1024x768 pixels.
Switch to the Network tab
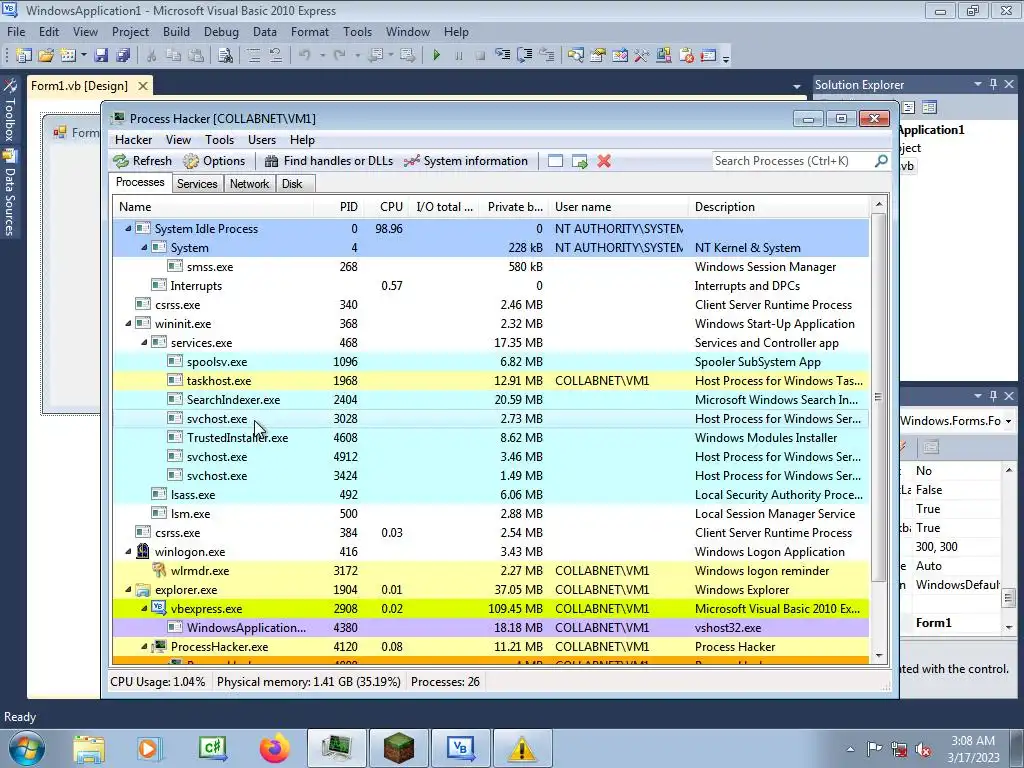(x=249, y=184)
